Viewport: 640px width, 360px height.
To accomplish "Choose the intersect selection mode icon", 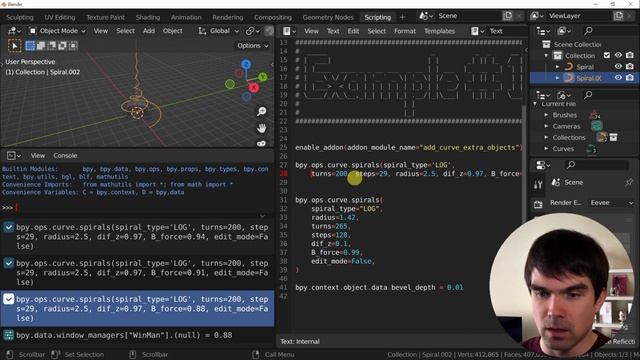I will pos(73,46).
